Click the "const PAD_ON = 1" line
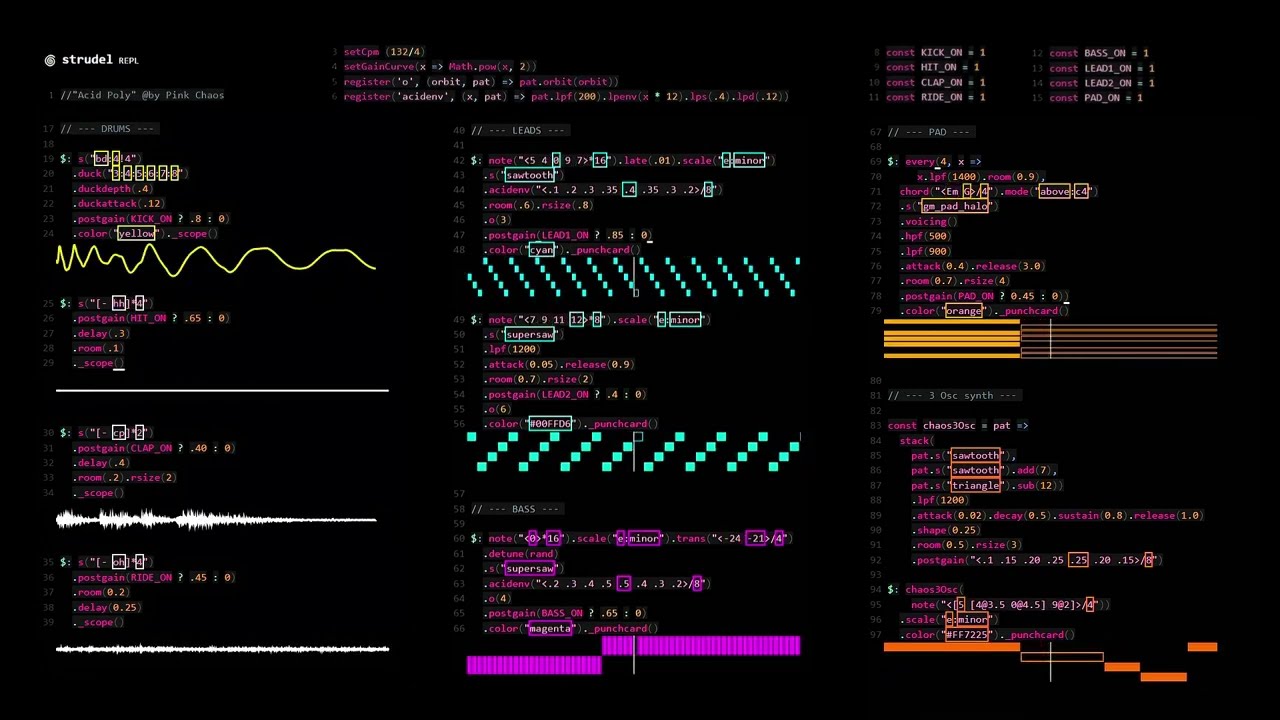 pos(1096,98)
